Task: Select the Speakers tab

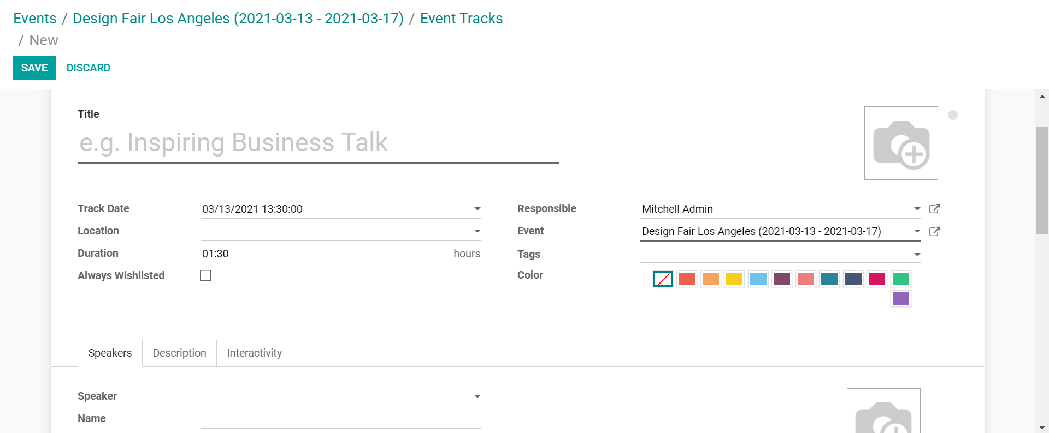Action: 110,353
